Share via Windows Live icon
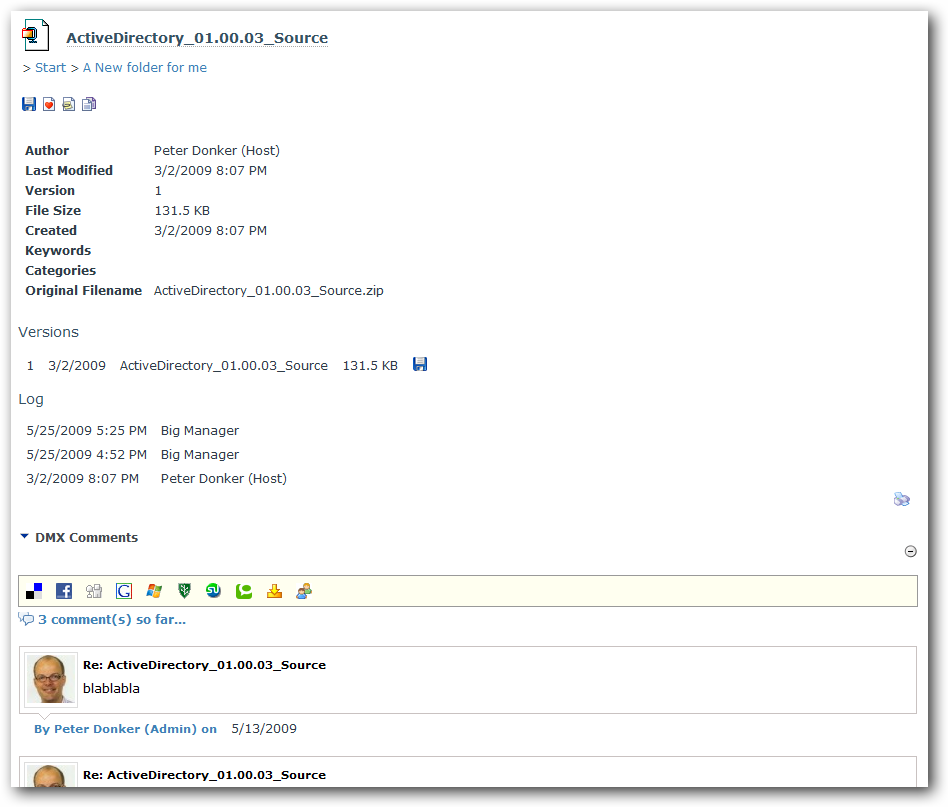948x807 pixels. [154, 591]
